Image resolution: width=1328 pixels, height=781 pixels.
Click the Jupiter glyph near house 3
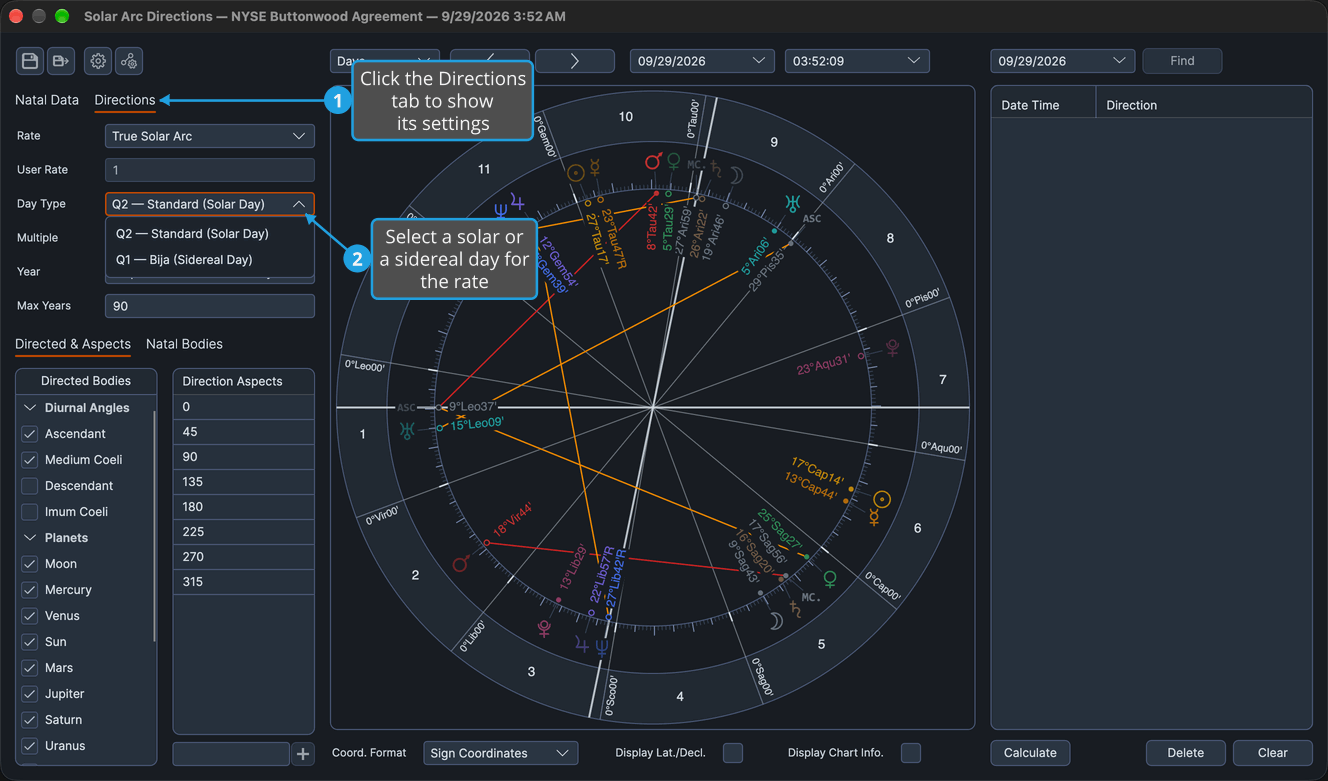pyautogui.click(x=582, y=645)
